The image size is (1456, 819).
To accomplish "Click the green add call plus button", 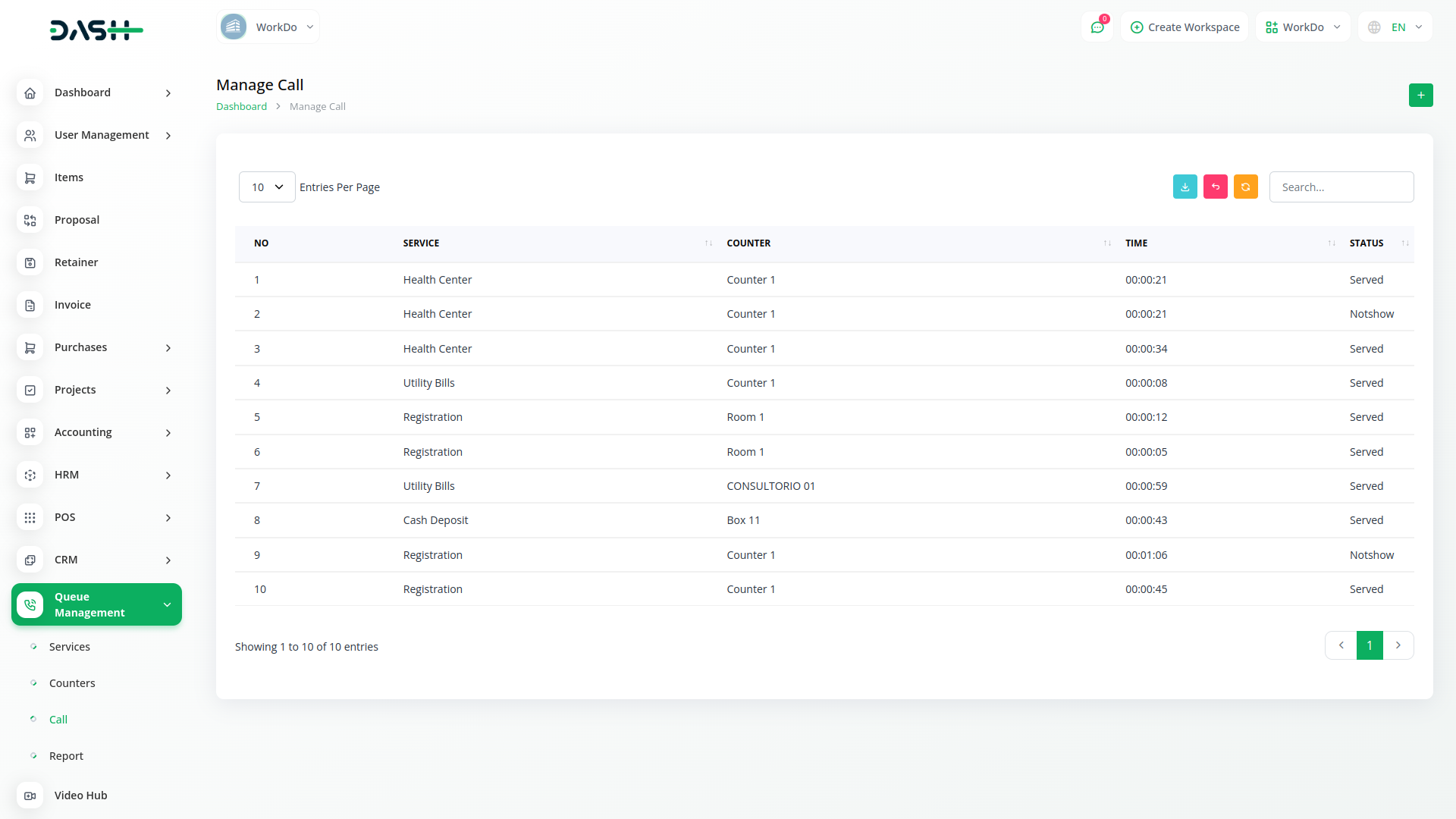I will pyautogui.click(x=1420, y=96).
